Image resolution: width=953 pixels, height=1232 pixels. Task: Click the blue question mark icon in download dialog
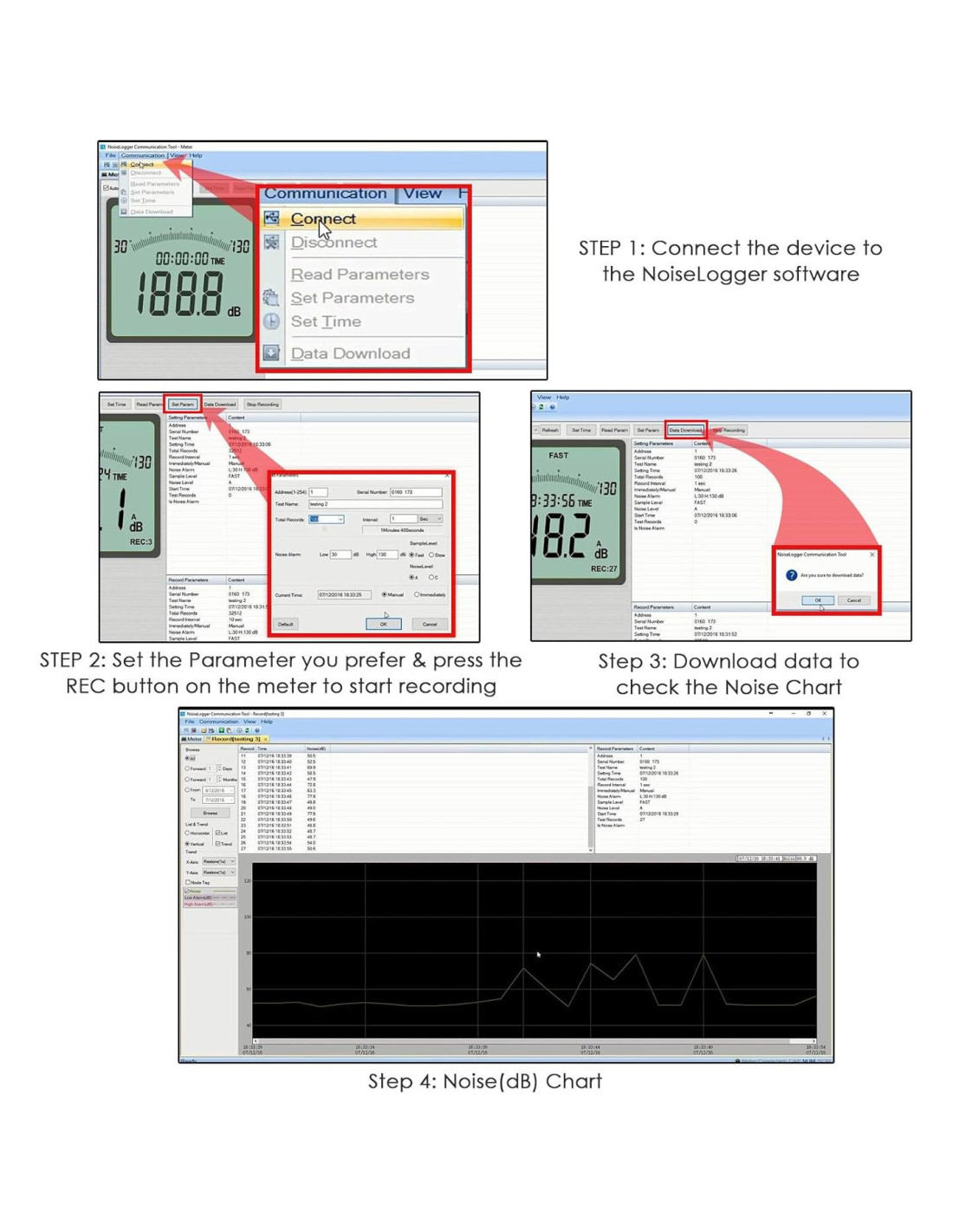tap(791, 575)
